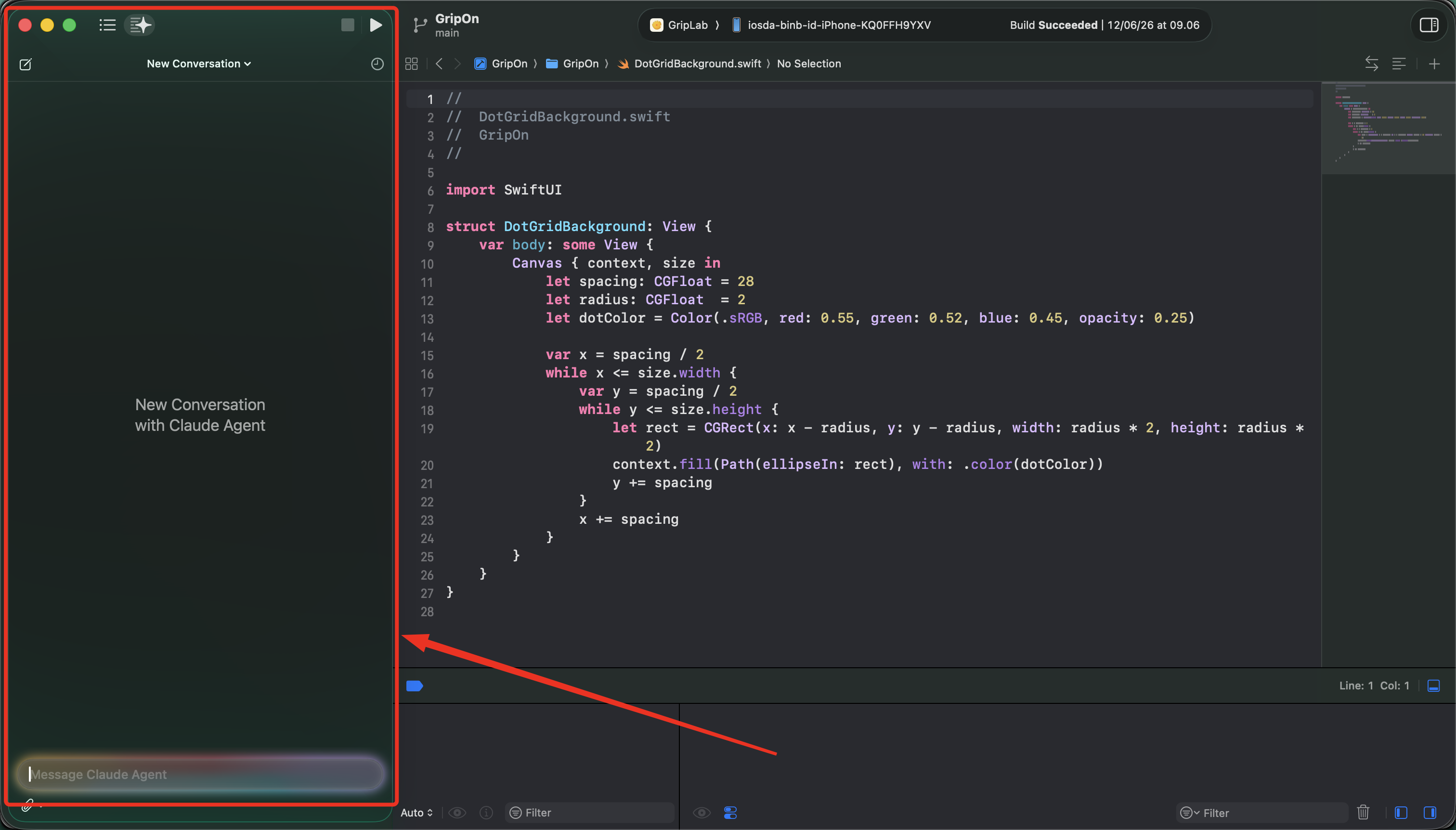
Task: Open DotGridBackground.swift breadcrumb
Action: pos(689,64)
